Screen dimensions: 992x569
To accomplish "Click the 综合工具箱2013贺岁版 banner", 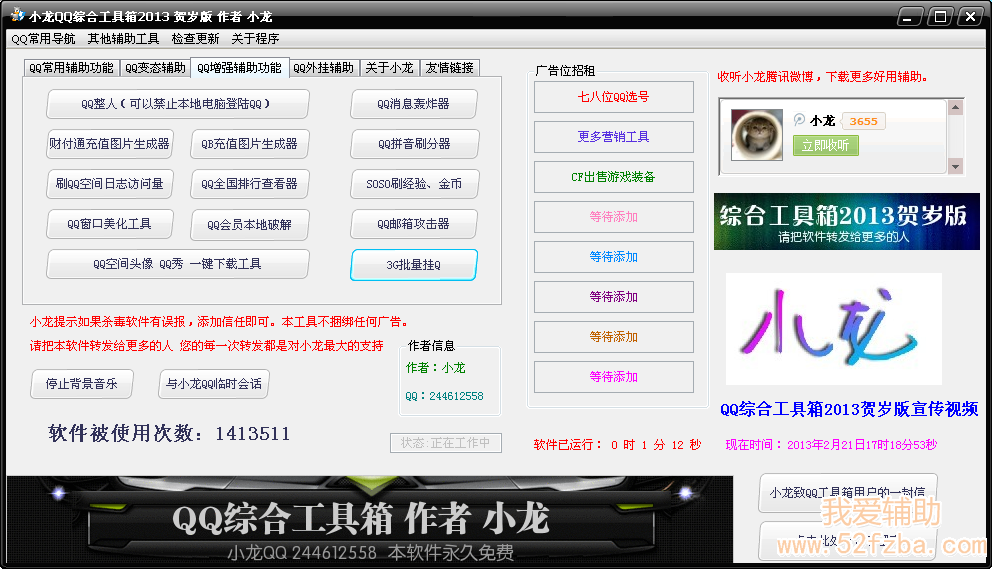I will coord(846,222).
